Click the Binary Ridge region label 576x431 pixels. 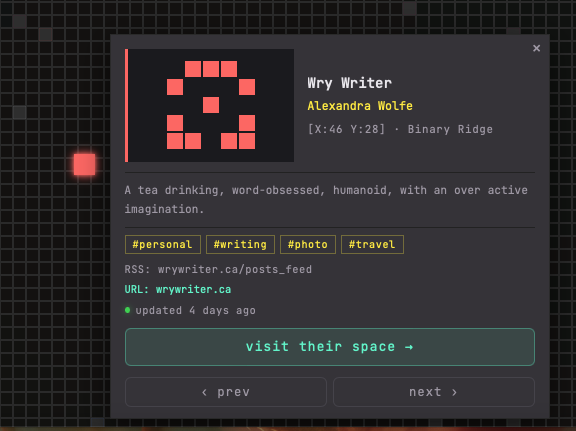(x=450, y=129)
